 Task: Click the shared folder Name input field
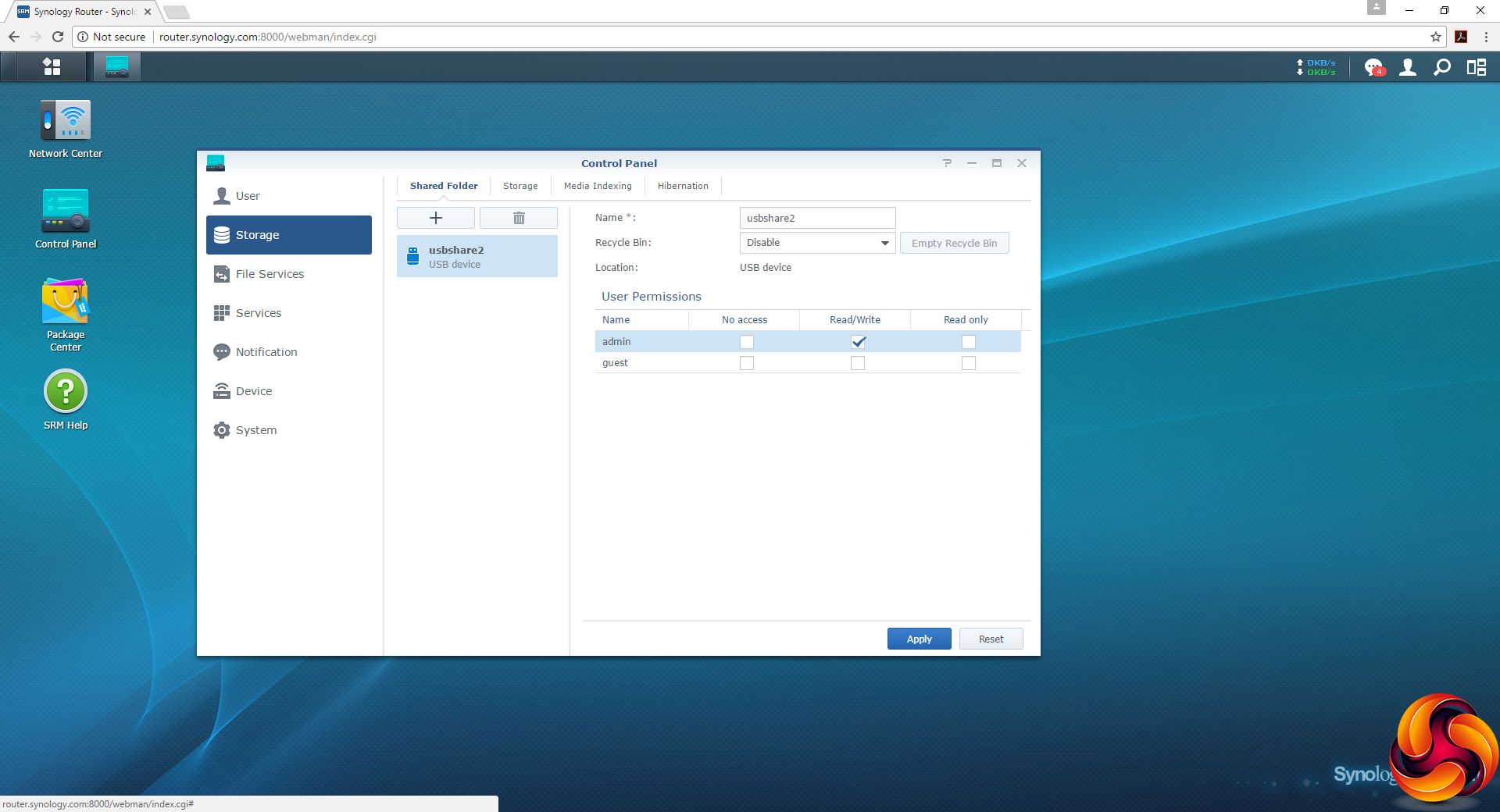817,218
